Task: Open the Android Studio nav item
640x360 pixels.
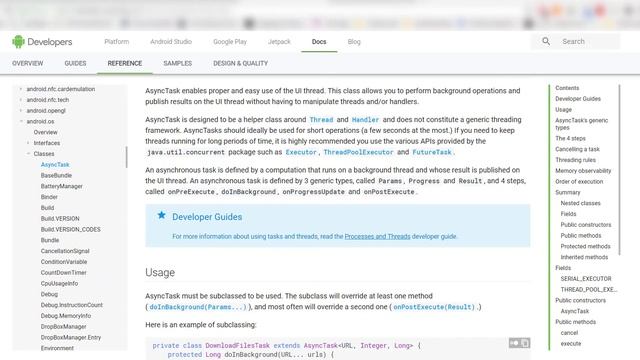Action: (171, 42)
